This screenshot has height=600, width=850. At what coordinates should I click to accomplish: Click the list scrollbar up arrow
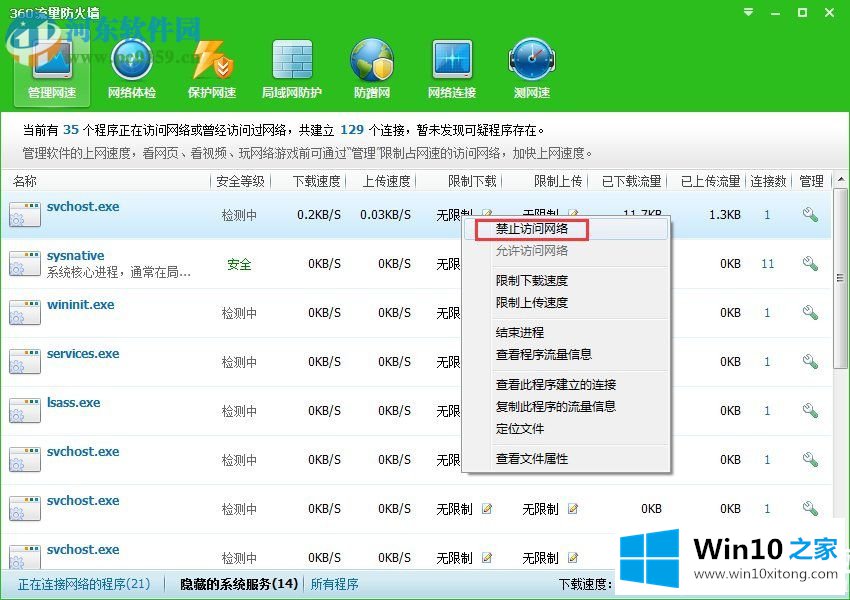[x=840, y=179]
